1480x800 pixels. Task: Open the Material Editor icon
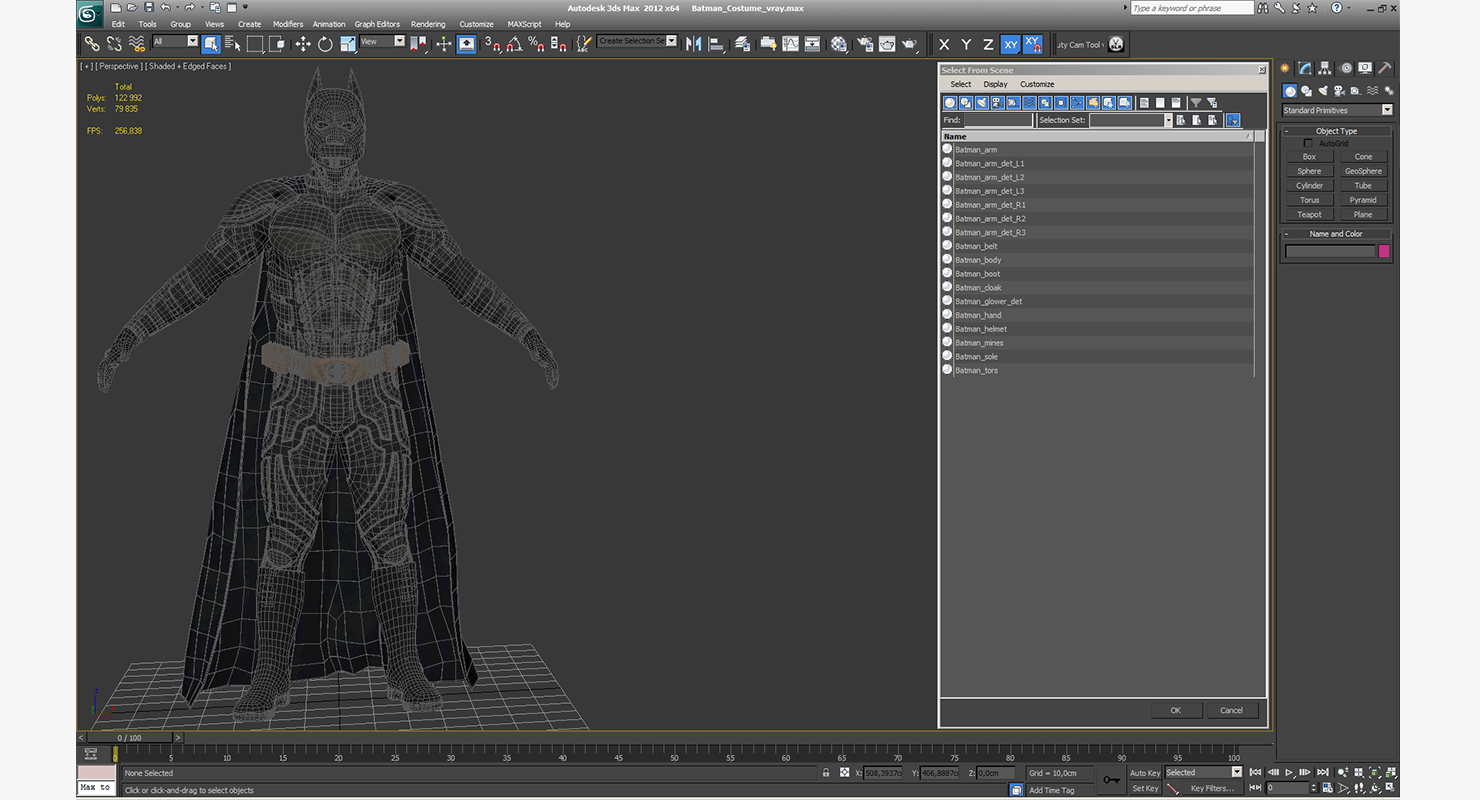coord(839,44)
